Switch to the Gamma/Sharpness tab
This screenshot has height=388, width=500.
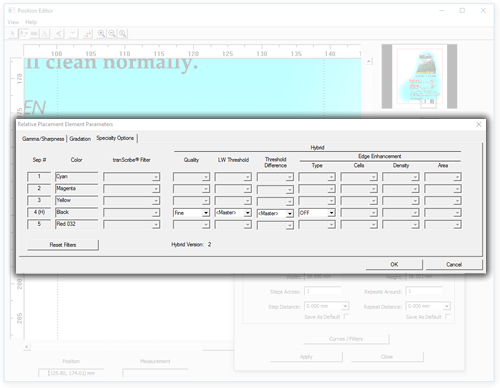click(x=43, y=139)
